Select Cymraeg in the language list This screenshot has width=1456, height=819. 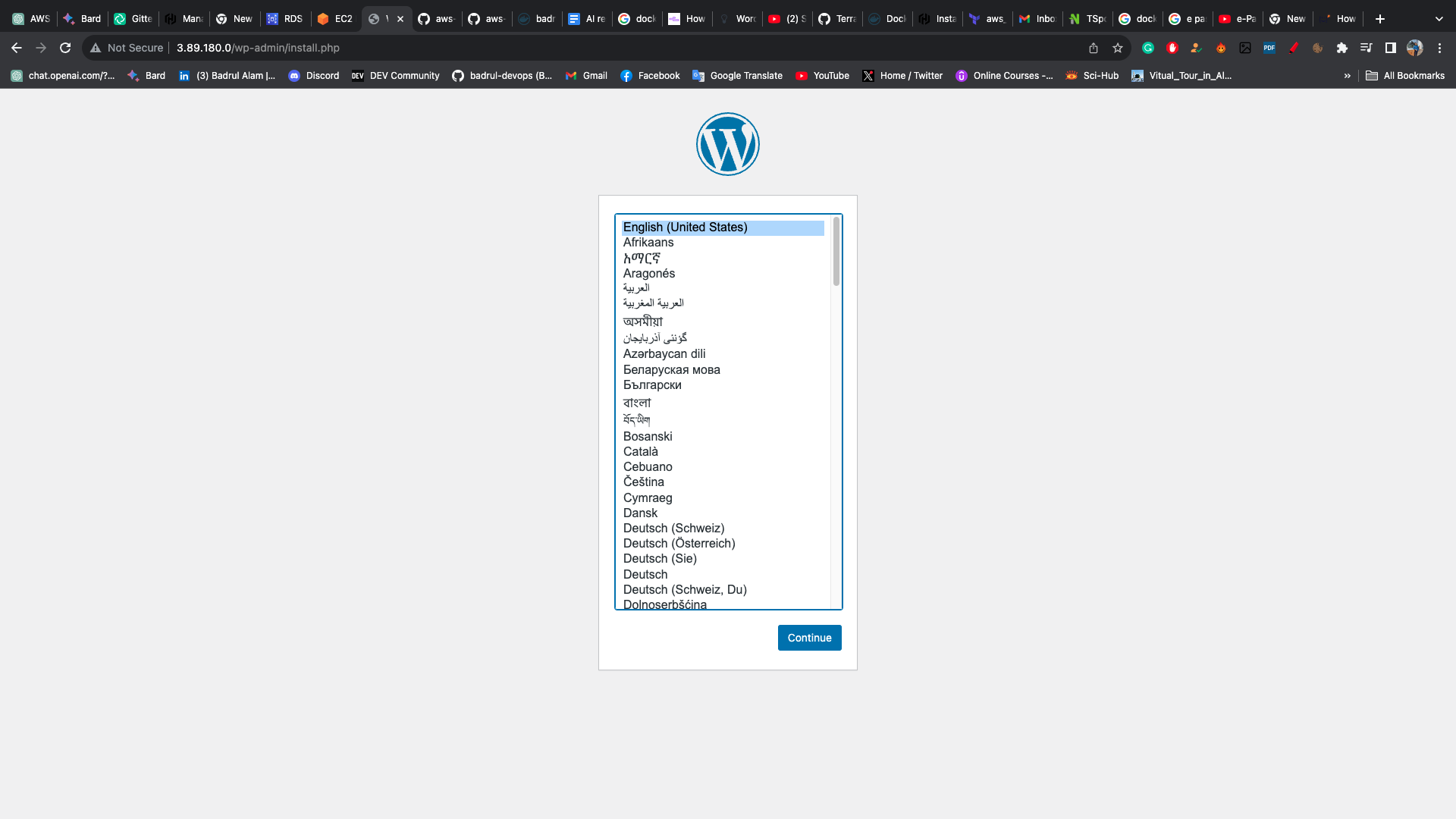[x=723, y=498]
